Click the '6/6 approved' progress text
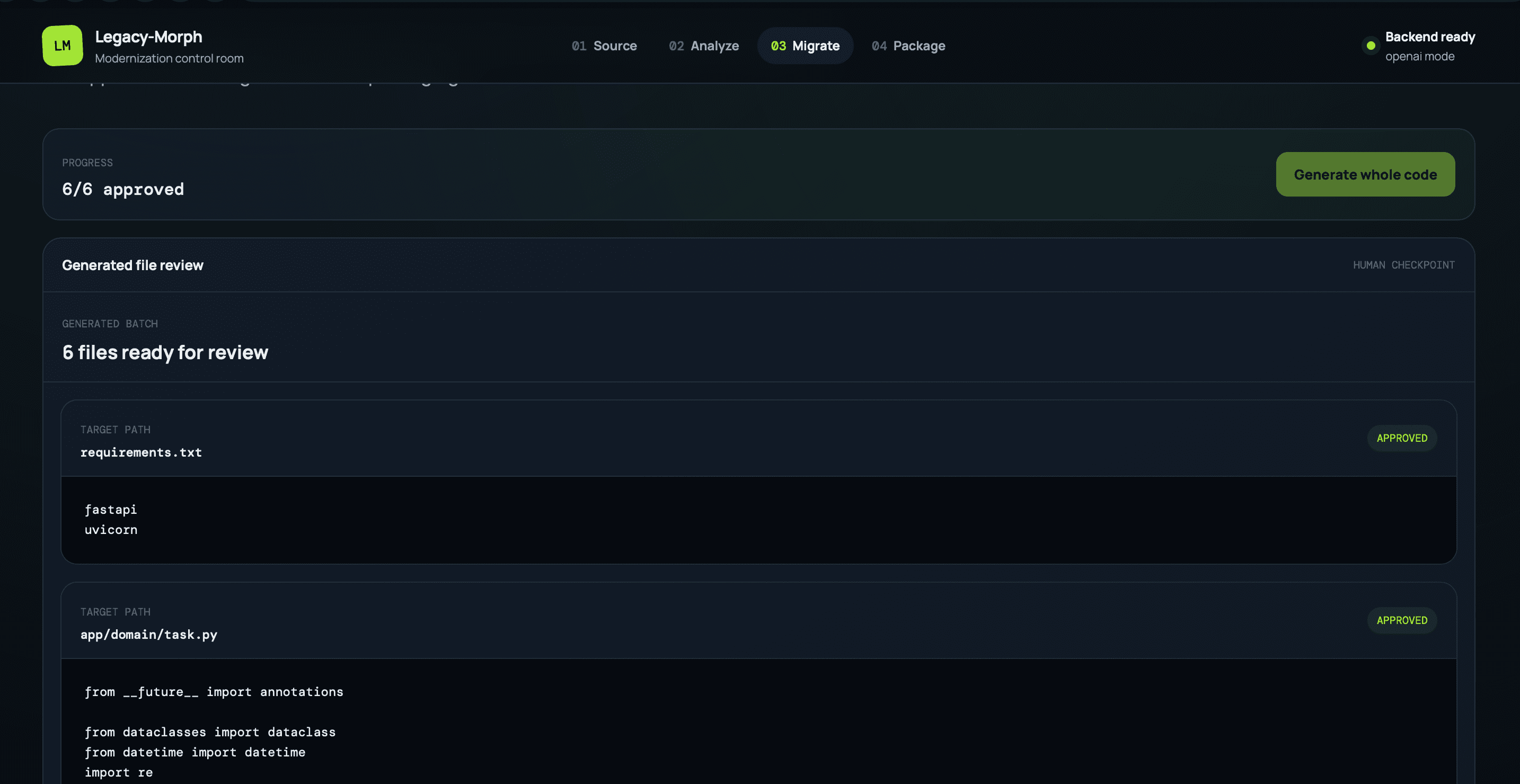The height and width of the screenshot is (784, 1520). pyautogui.click(x=123, y=189)
